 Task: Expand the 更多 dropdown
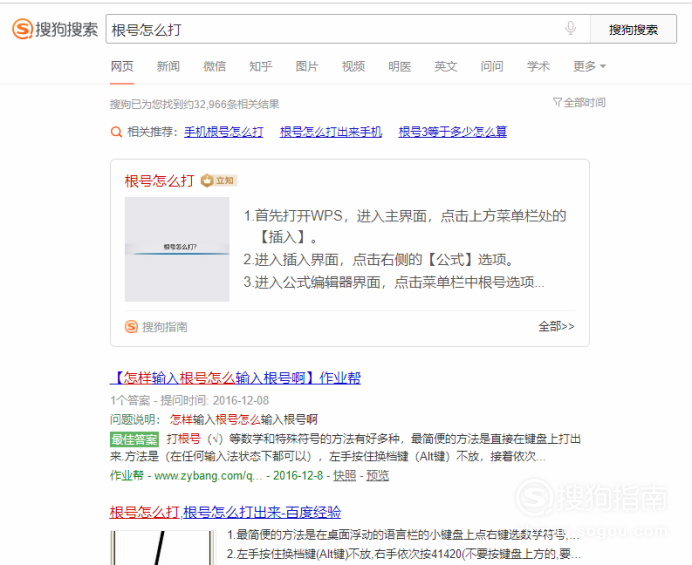click(589, 66)
